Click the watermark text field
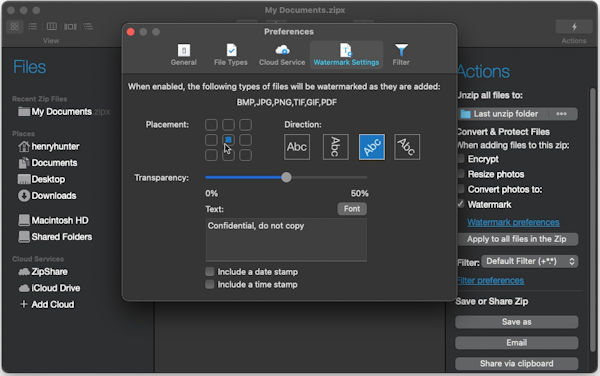The image size is (600, 376). pyautogui.click(x=286, y=240)
